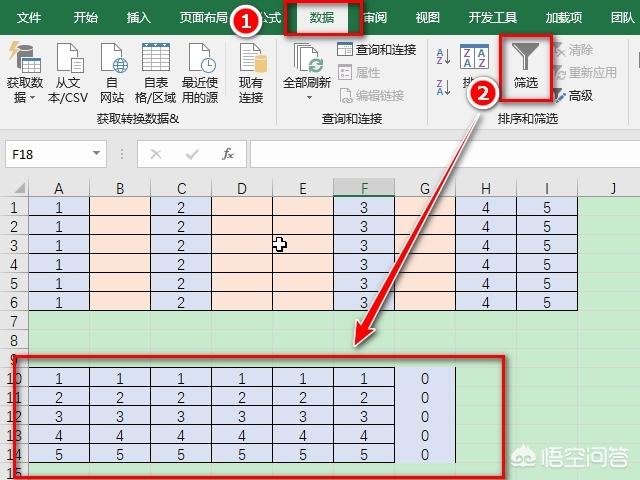The width and height of the screenshot is (640, 480).
Task: Select column F header
Action: coord(364,188)
